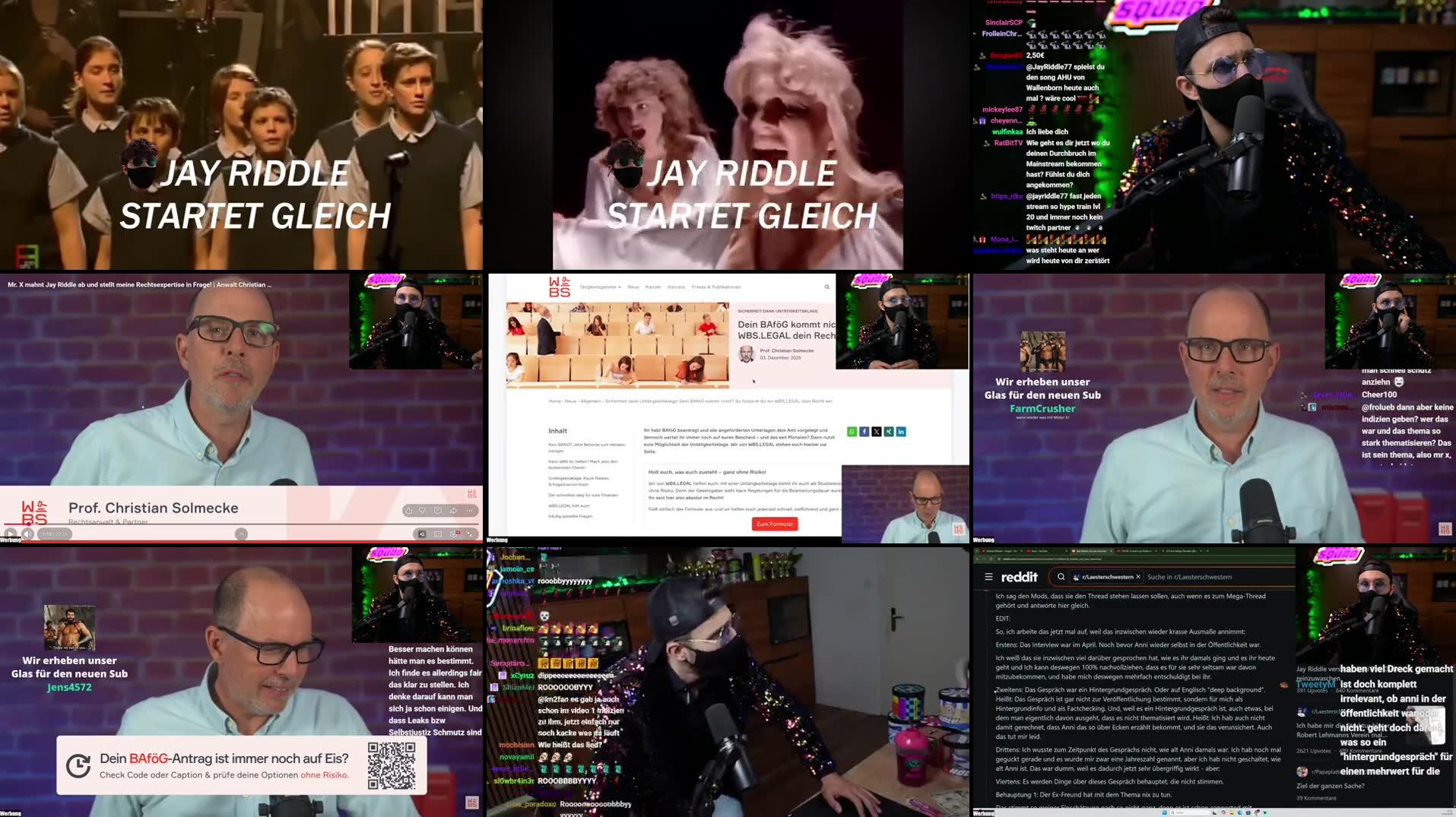Share article via Xing icon
1456x817 pixels.
(x=889, y=432)
